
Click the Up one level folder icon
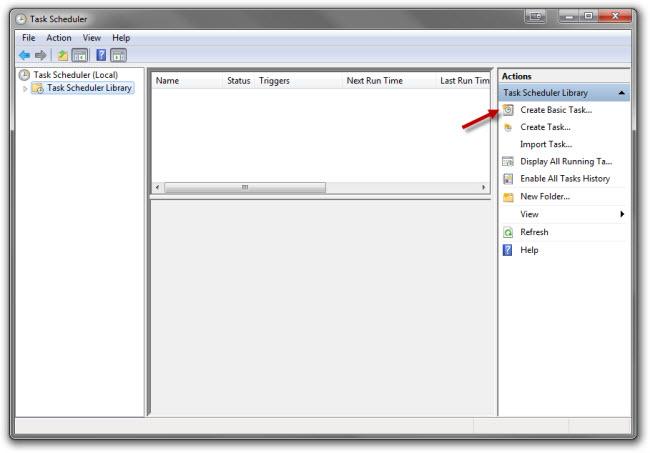63,55
